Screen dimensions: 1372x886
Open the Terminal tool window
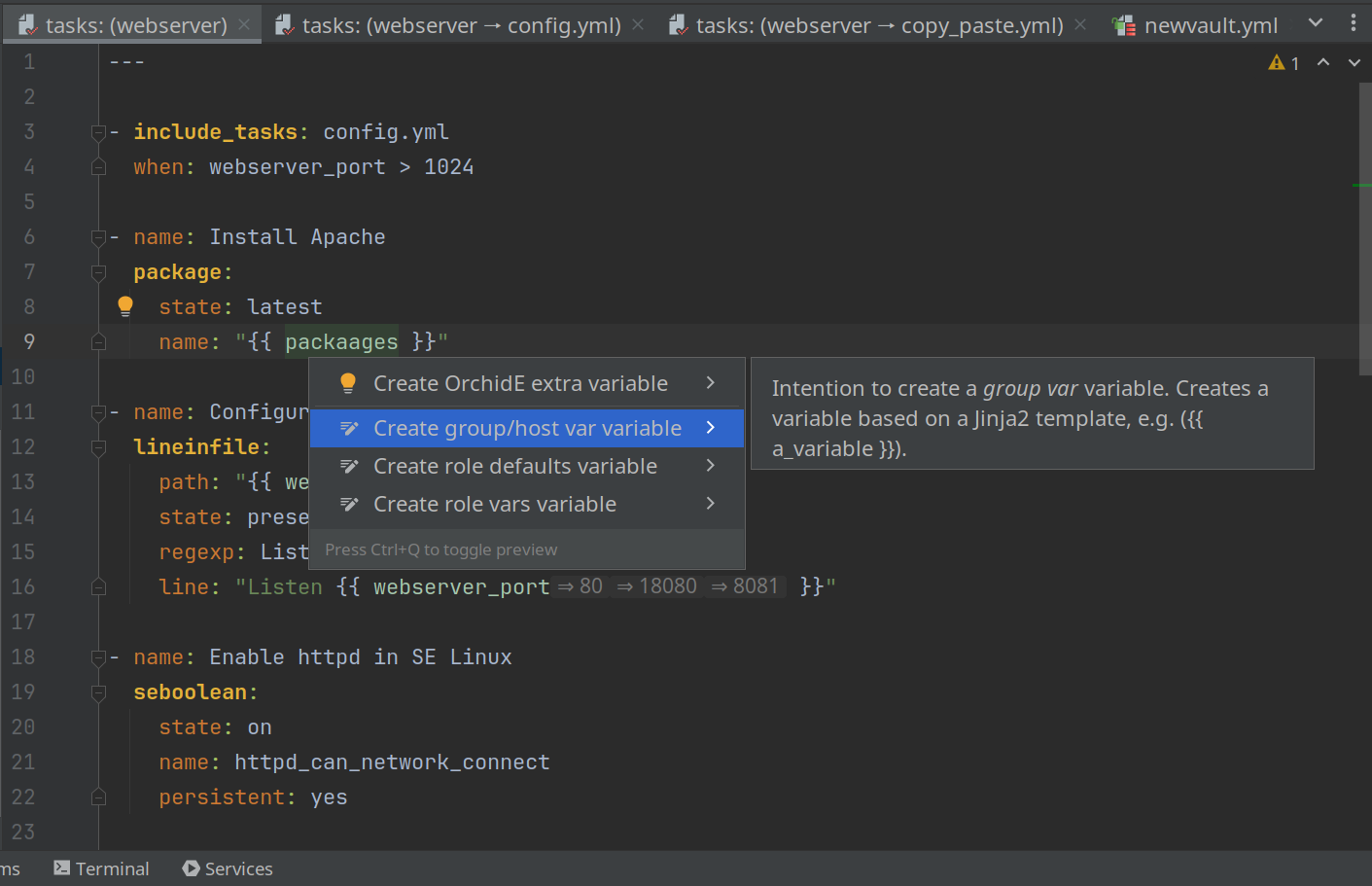click(x=101, y=868)
